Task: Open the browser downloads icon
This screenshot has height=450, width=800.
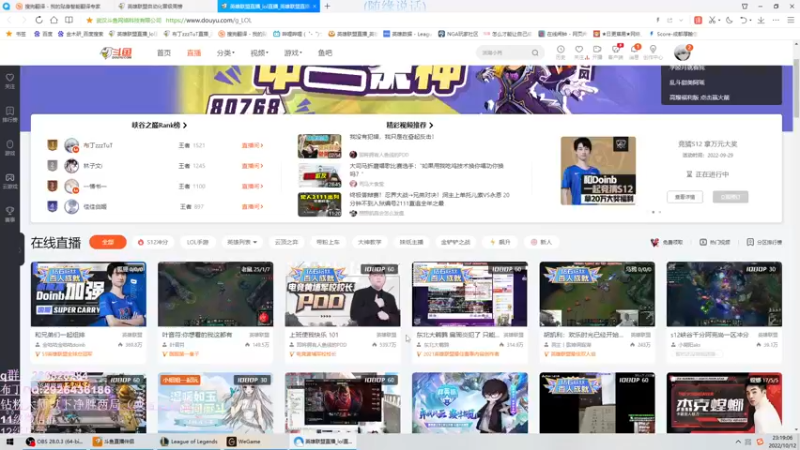Action: tap(761, 20)
